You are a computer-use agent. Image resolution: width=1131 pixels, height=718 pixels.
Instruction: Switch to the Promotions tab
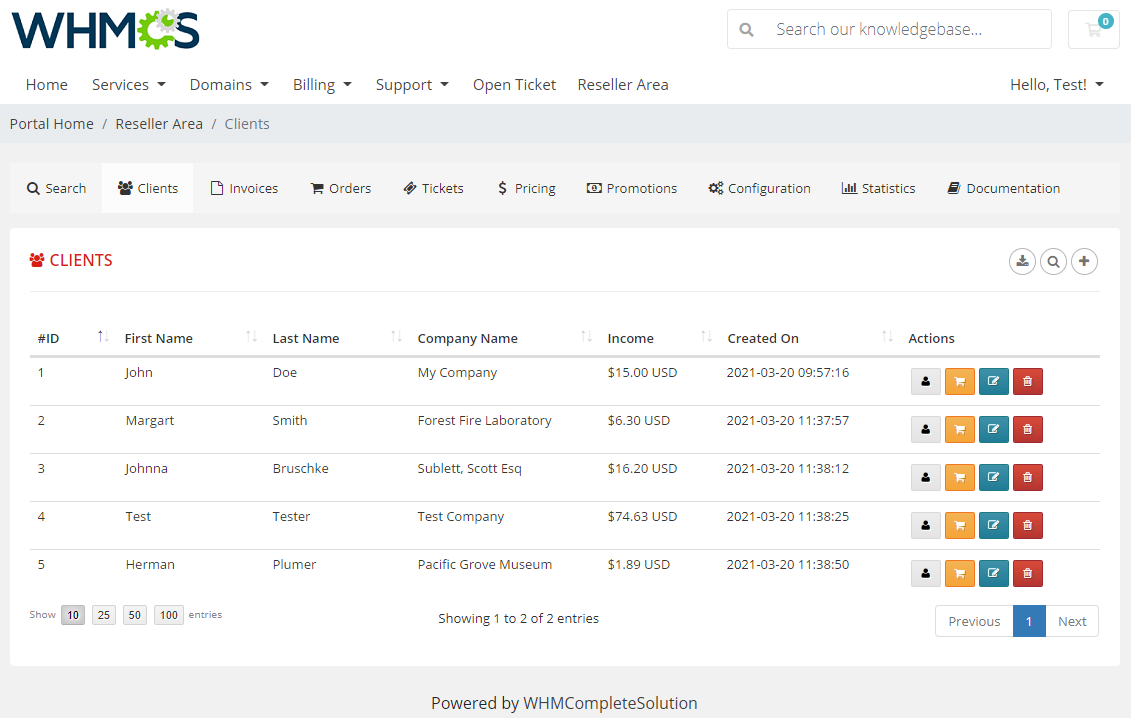[632, 188]
